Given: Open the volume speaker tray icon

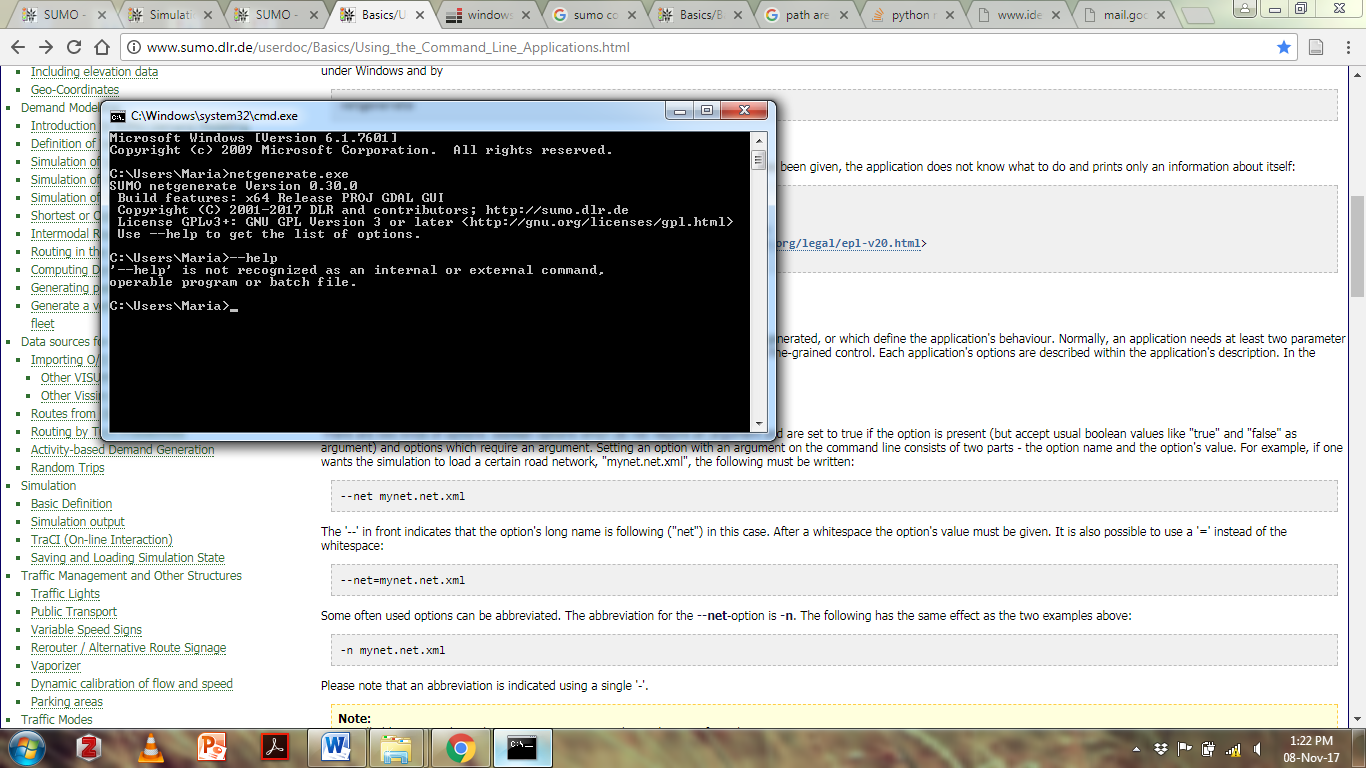Looking at the screenshot, I should [1256, 748].
